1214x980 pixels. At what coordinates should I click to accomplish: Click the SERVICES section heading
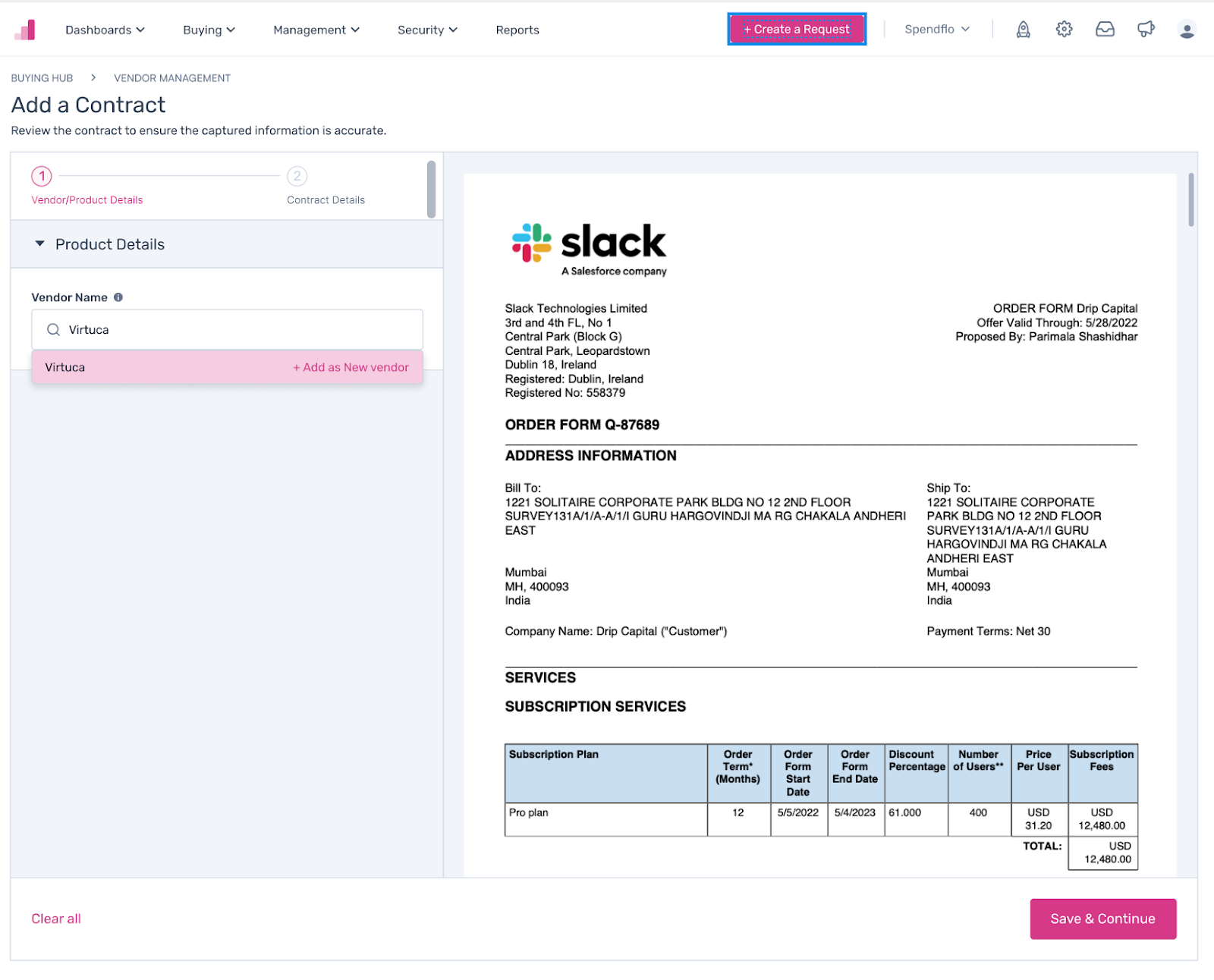click(x=540, y=677)
